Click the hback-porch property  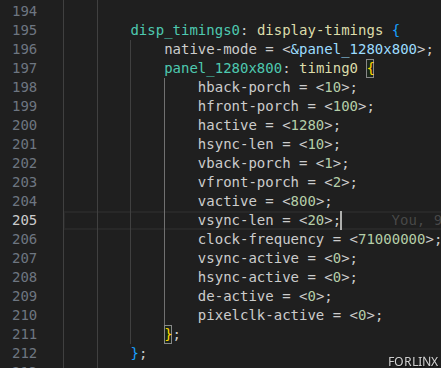(x=244, y=87)
